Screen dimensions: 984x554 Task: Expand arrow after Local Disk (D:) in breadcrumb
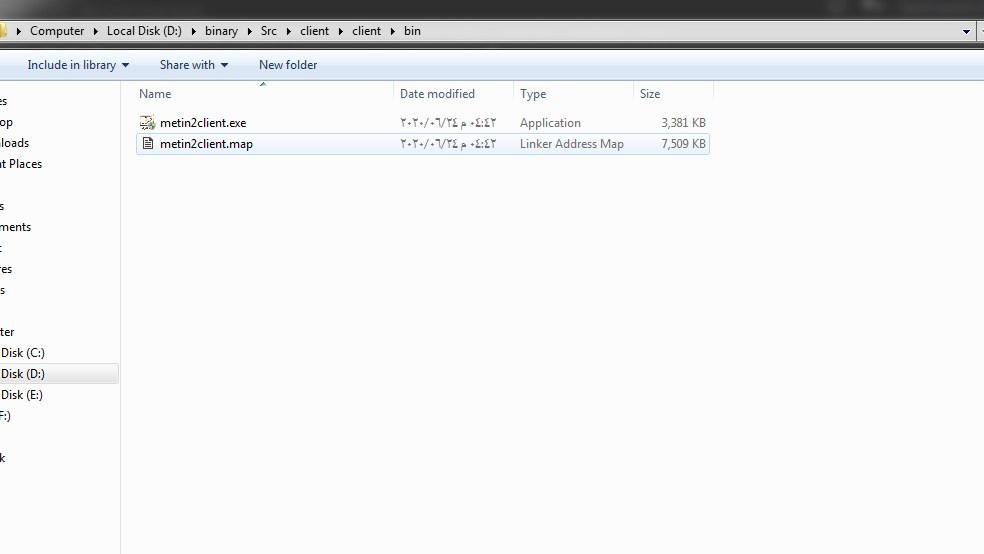(x=193, y=31)
